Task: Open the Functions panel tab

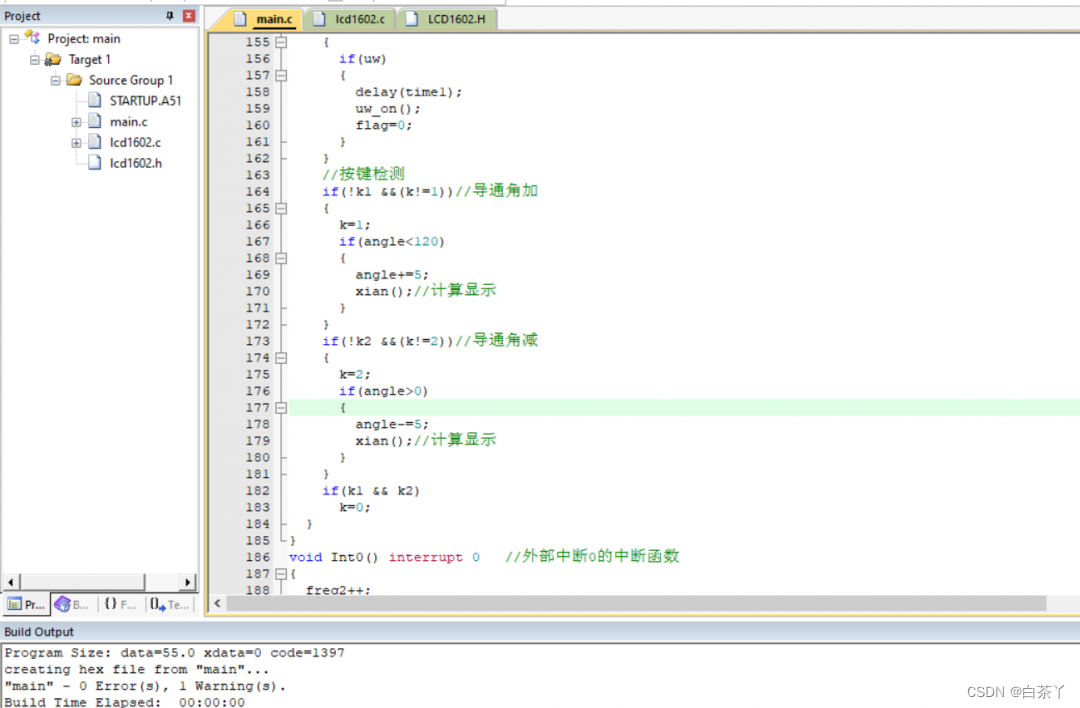Action: (x=120, y=604)
